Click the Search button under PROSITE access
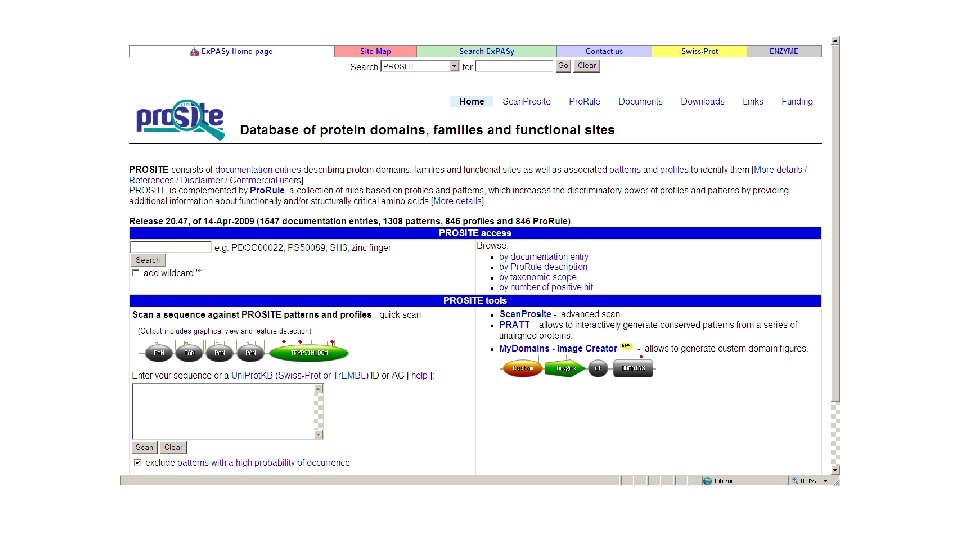Screen dimensions: 960x540 coord(148,260)
